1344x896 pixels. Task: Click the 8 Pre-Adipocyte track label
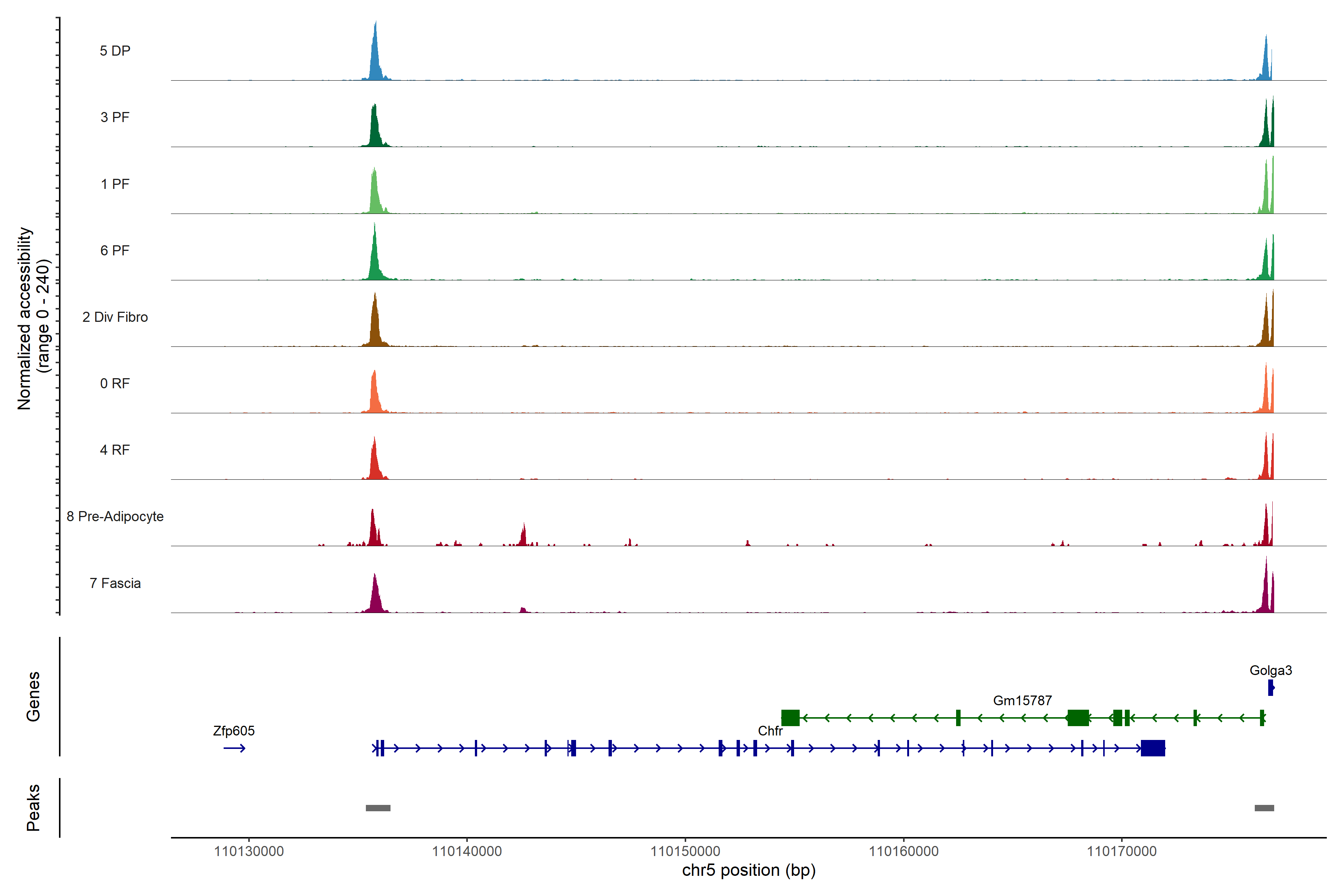[x=115, y=517]
